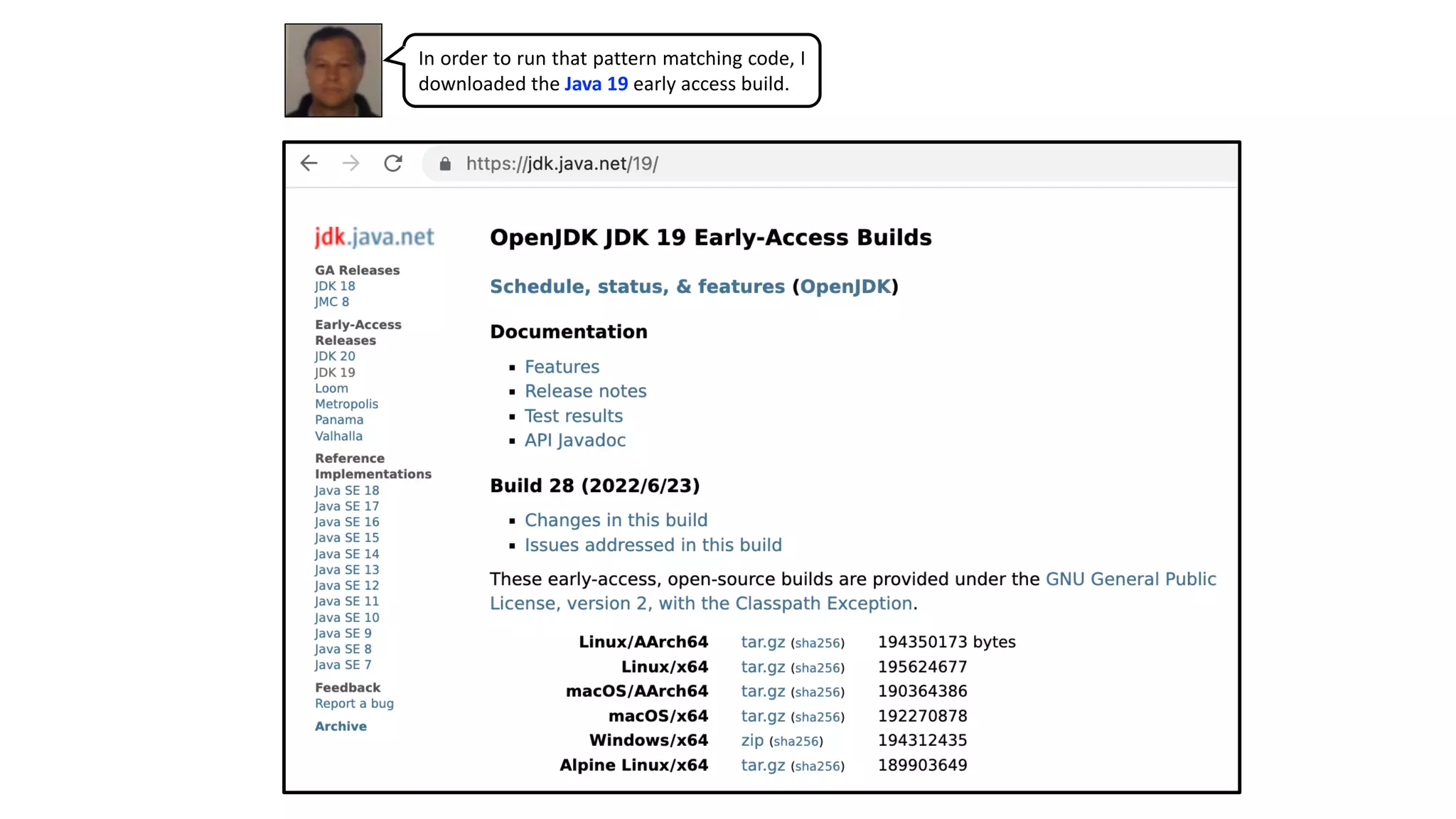
Task: Open Java SE 9 reference implementation
Action: click(x=343, y=633)
